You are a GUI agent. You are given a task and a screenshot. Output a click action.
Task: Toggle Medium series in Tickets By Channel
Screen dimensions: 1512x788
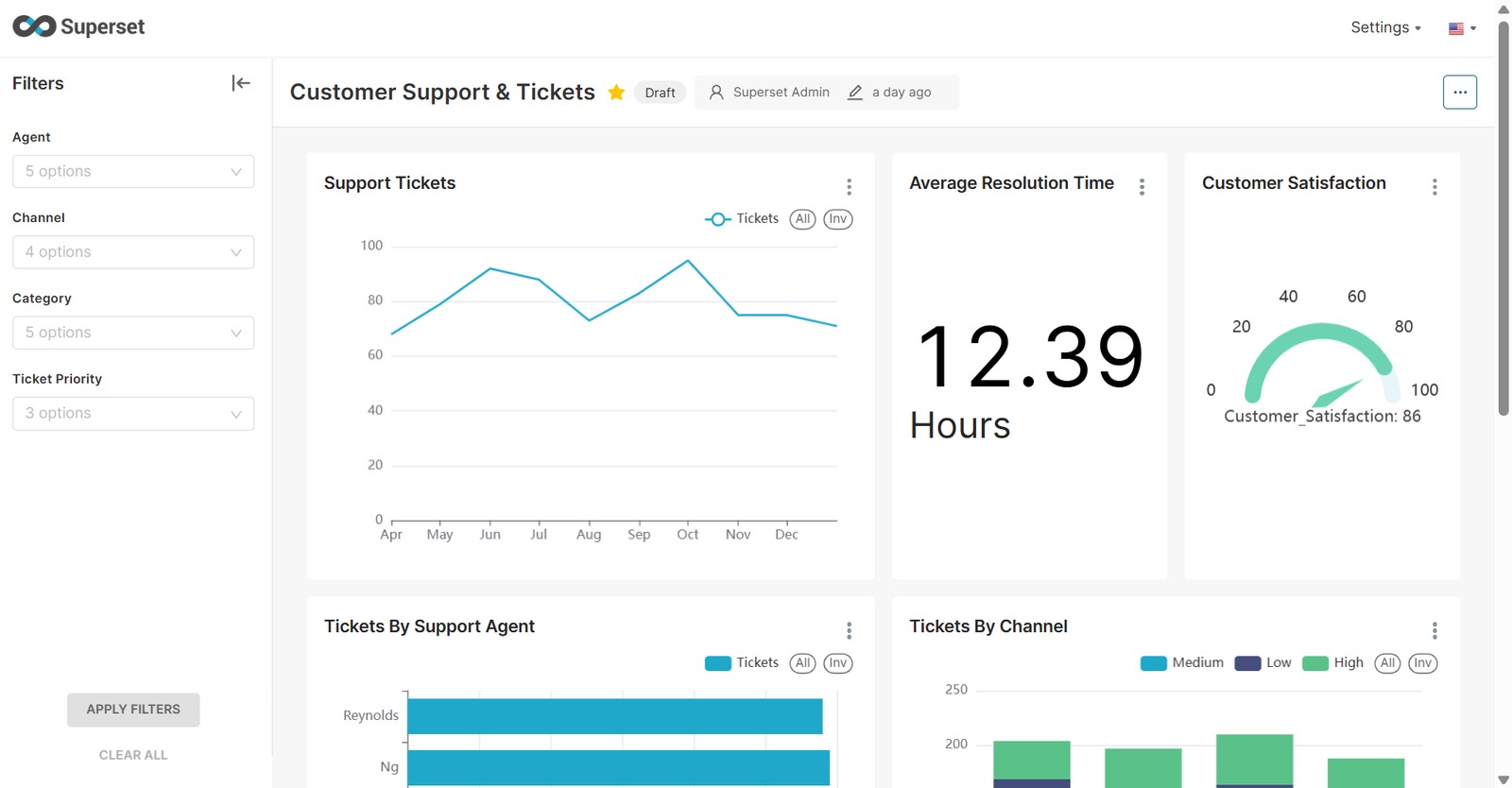[1181, 663]
